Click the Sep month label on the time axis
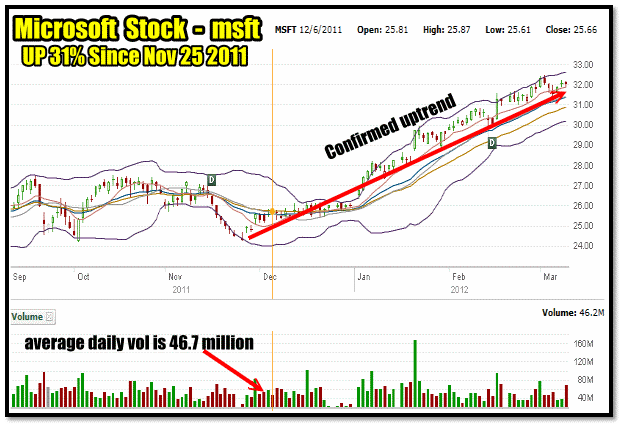Screen dimensions: 624x428 [20, 277]
